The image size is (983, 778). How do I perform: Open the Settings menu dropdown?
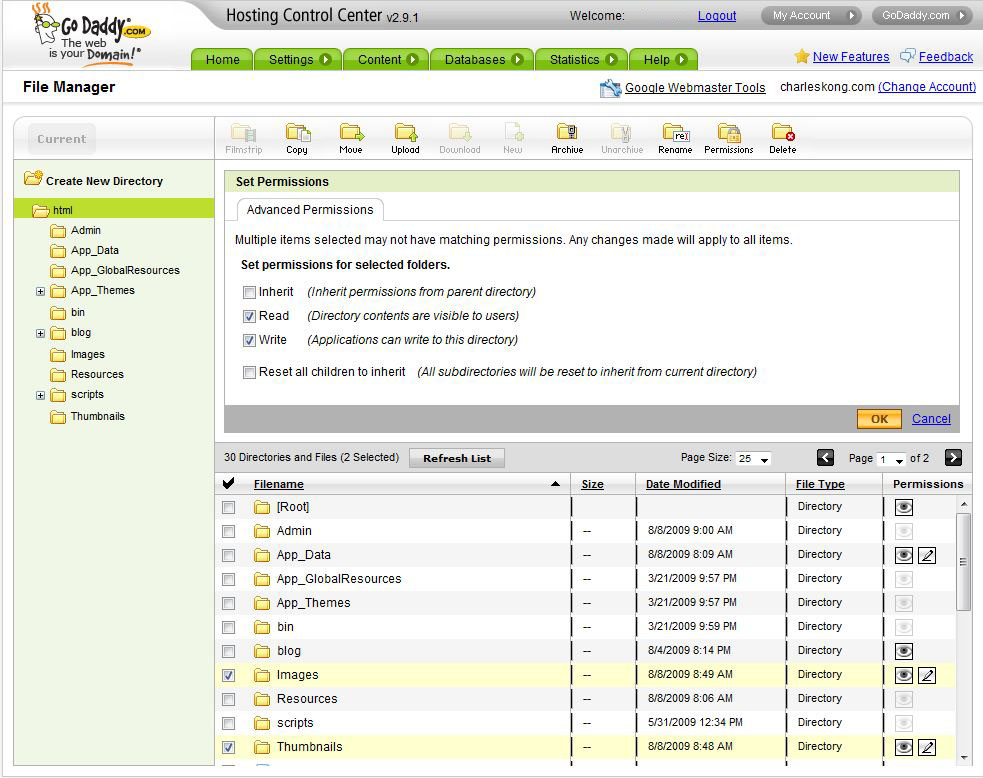click(299, 60)
